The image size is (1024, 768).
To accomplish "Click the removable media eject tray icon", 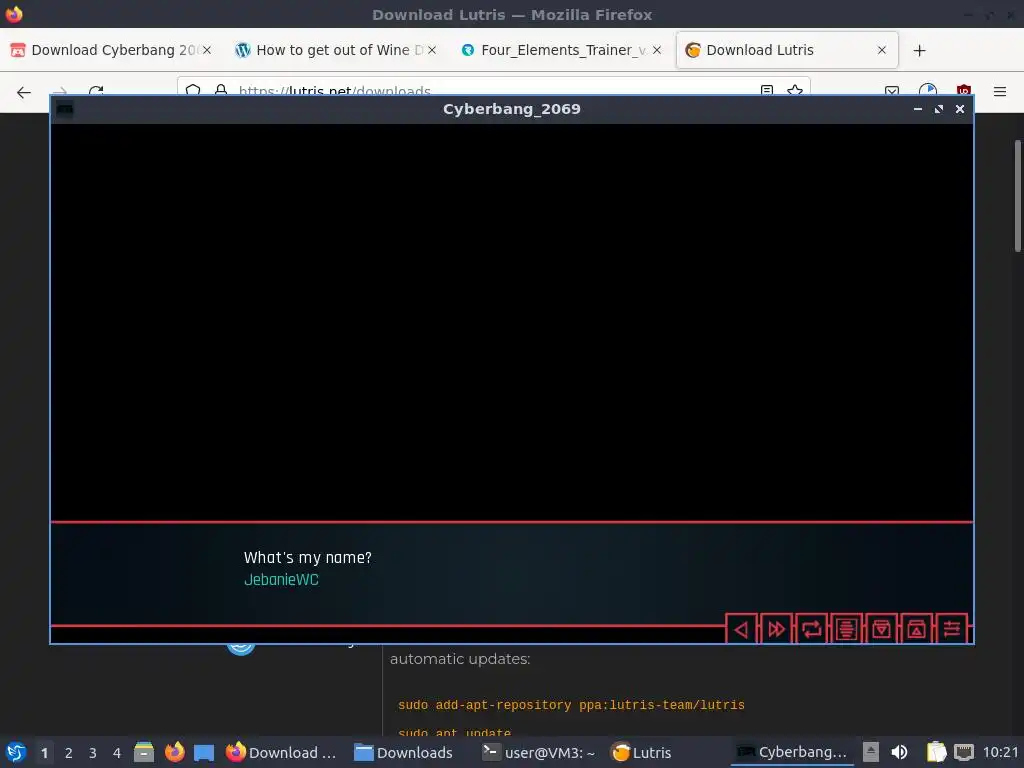I will (x=871, y=752).
